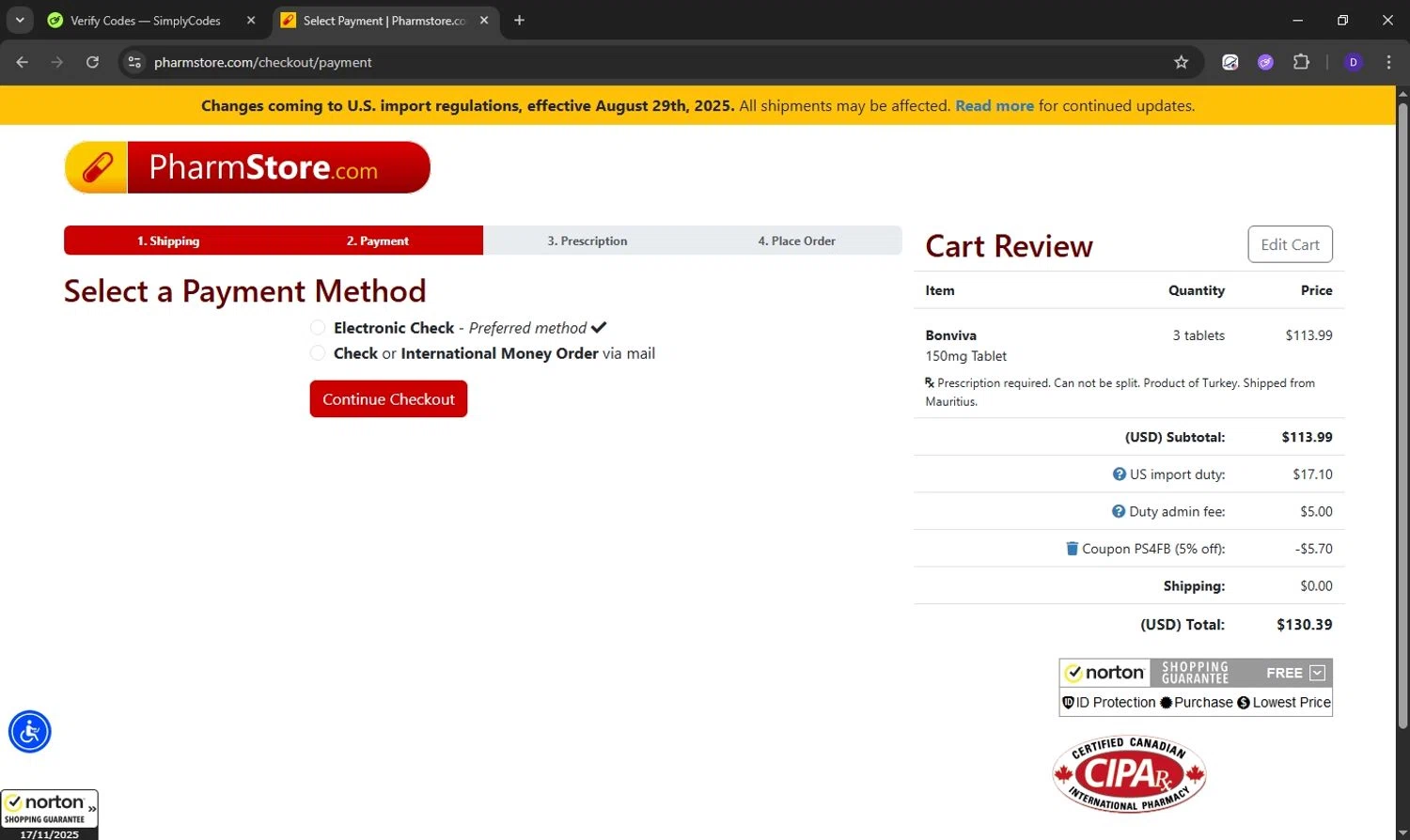1410x840 pixels.
Task: Click the Continue Checkout button
Action: point(388,399)
